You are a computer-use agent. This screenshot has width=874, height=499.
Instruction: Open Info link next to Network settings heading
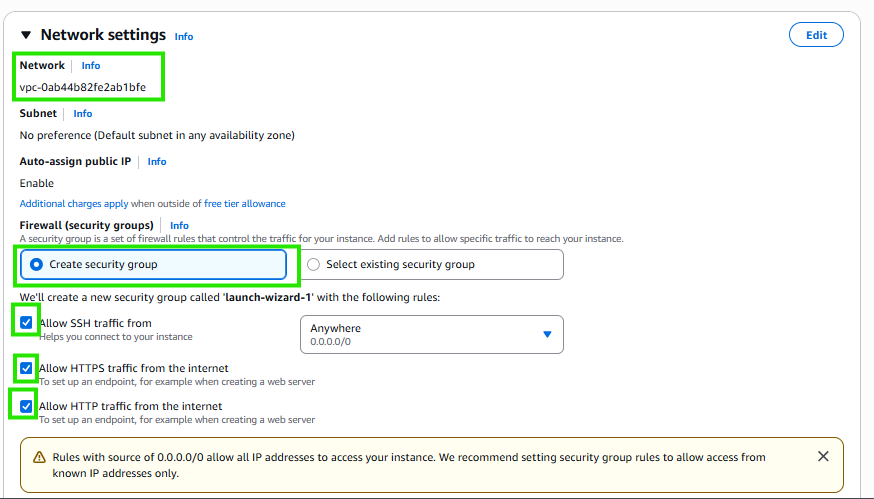[x=184, y=37]
